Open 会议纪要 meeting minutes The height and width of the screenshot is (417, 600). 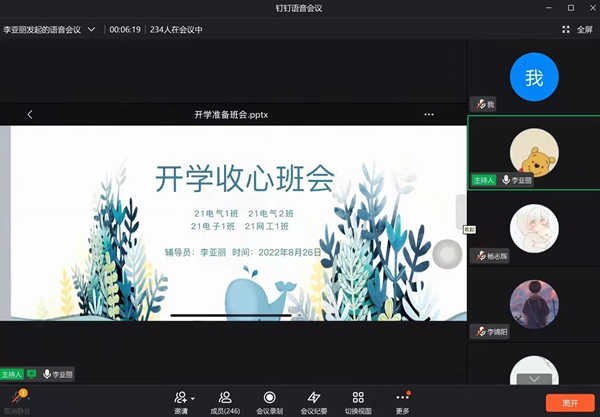click(314, 401)
